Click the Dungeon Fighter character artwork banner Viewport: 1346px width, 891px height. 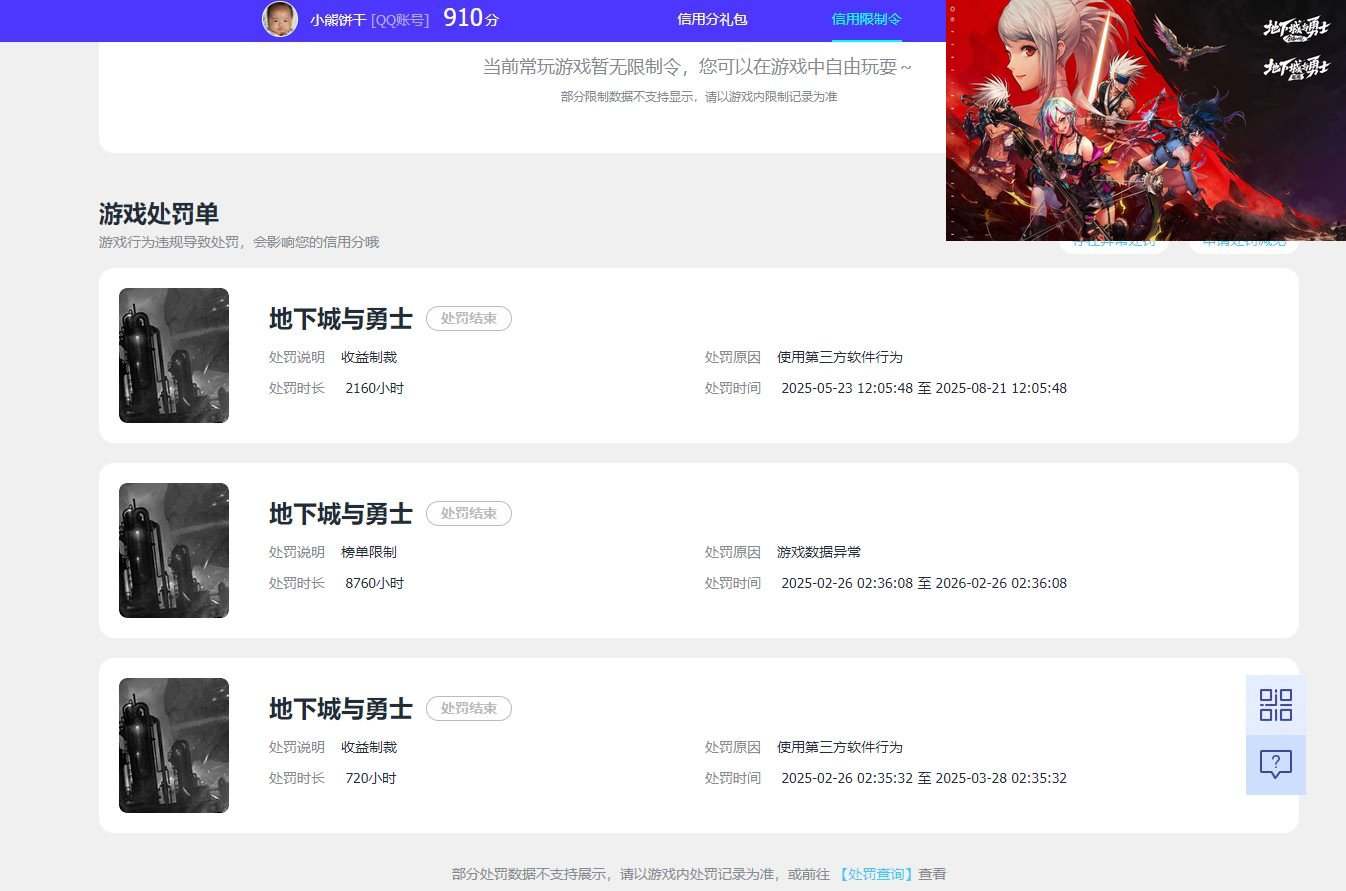(1146, 120)
